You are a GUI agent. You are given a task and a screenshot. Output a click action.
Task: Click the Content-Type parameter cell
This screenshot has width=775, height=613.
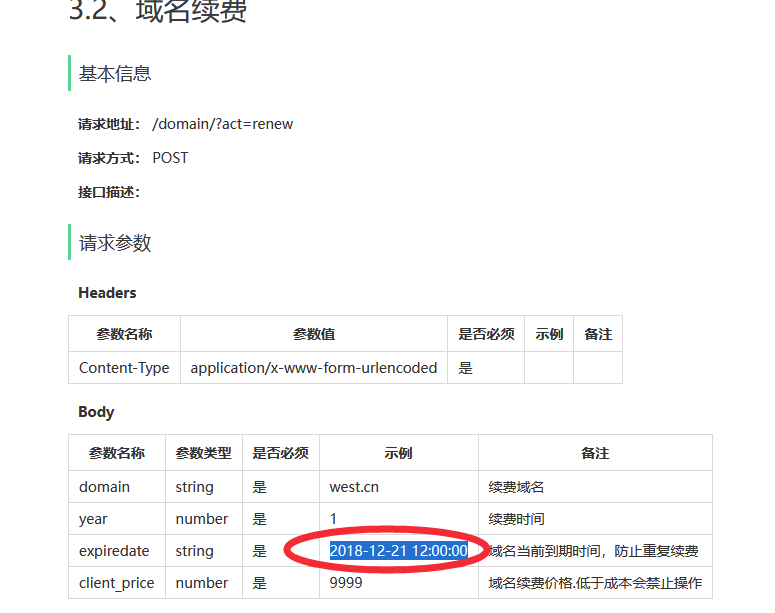pos(124,368)
